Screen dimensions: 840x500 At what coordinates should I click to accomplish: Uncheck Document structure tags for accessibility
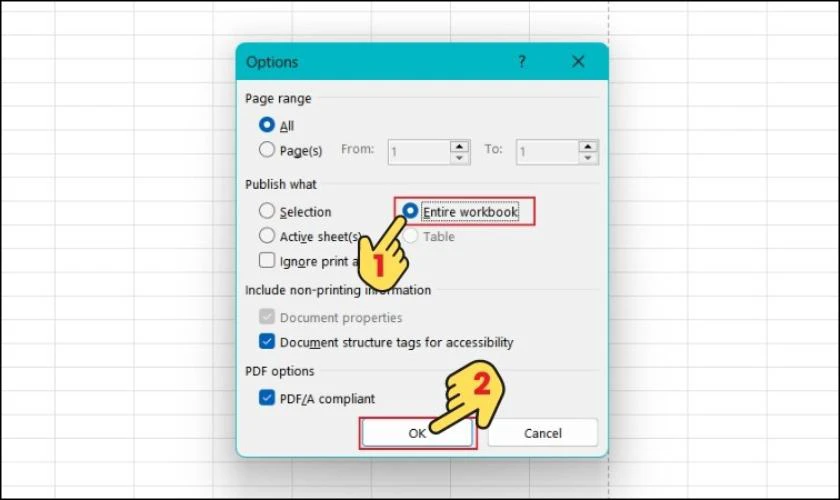266,341
